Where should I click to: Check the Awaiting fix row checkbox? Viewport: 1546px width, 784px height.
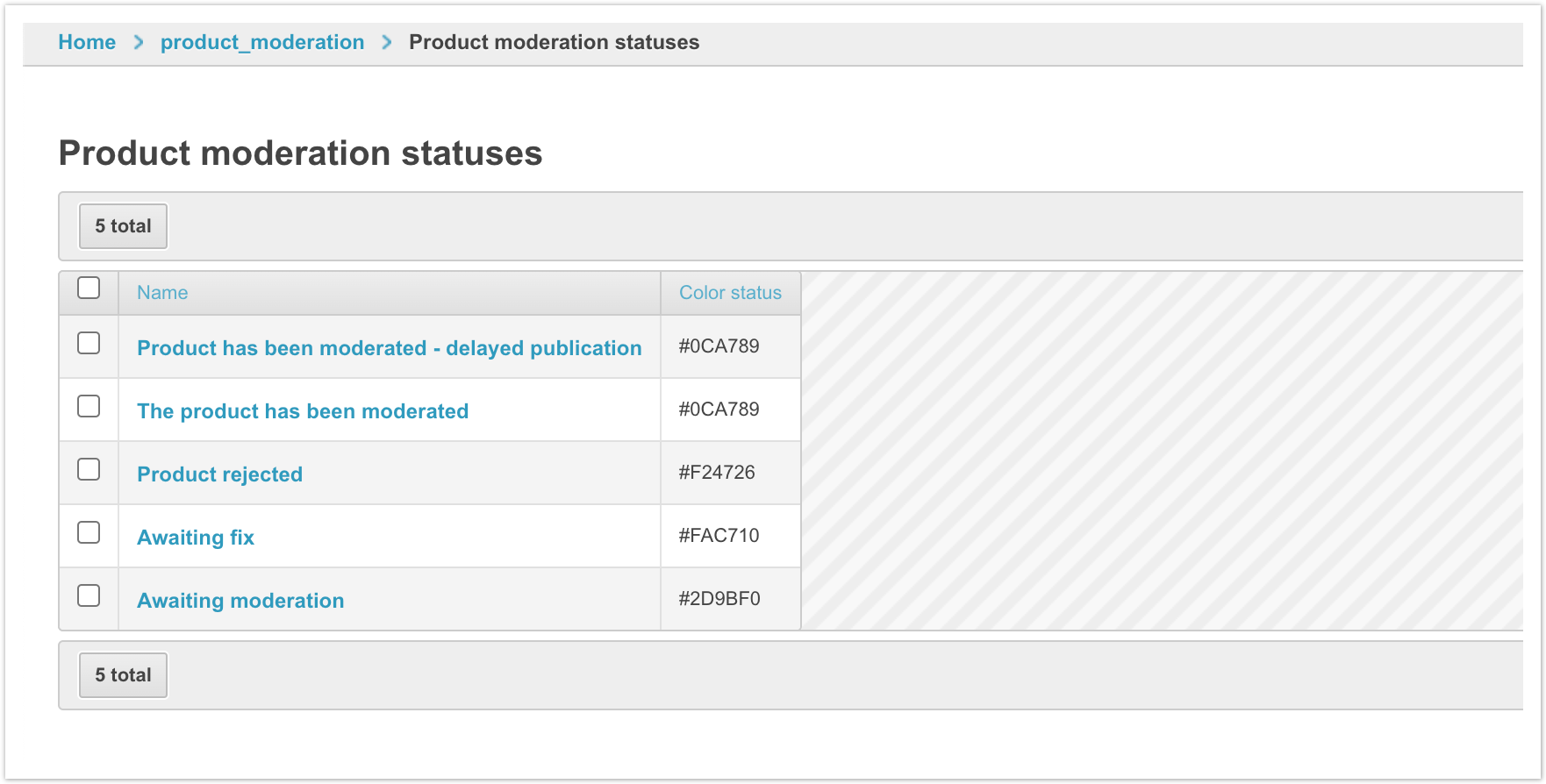[x=89, y=532]
